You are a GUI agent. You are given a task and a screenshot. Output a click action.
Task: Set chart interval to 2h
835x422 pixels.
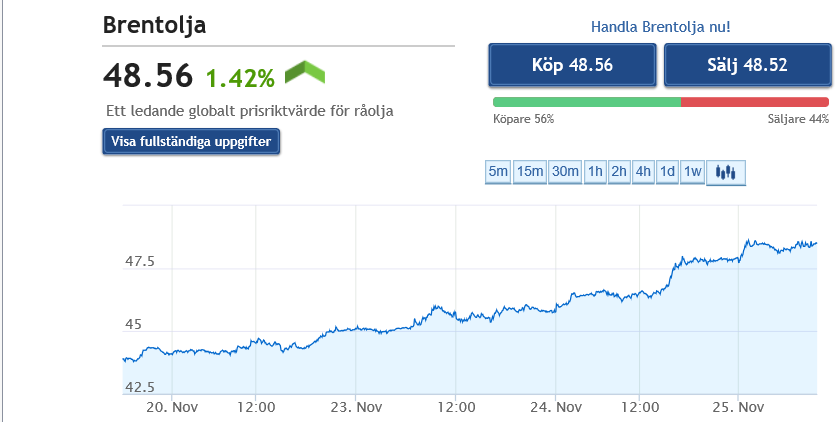pos(619,172)
